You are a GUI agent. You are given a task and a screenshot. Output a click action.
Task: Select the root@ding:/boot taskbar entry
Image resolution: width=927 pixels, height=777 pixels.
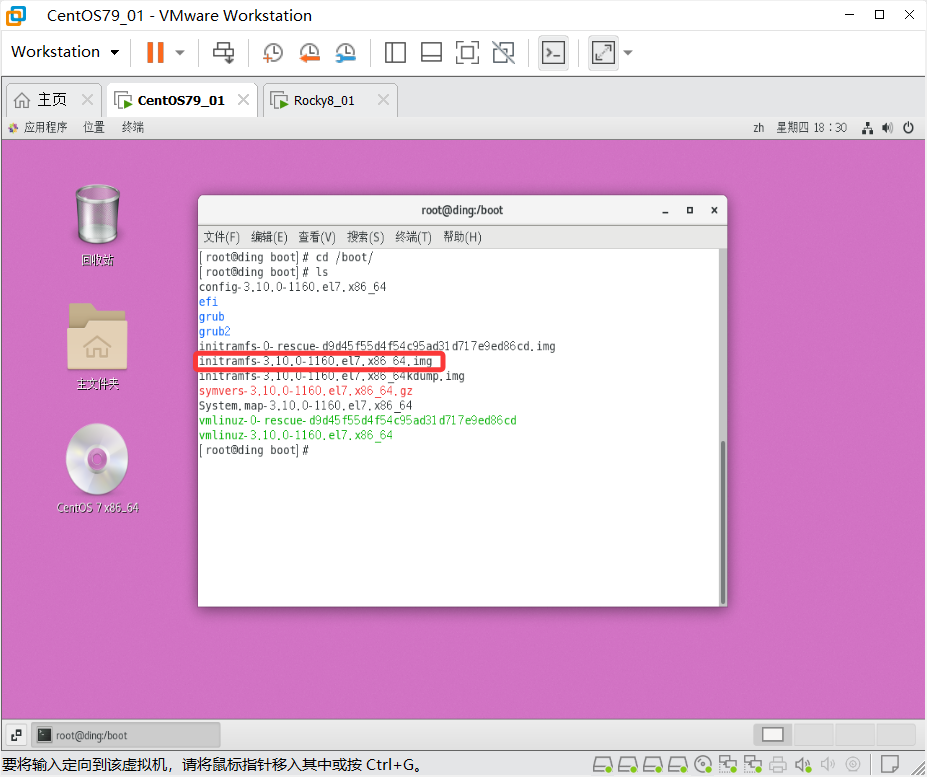click(125, 734)
